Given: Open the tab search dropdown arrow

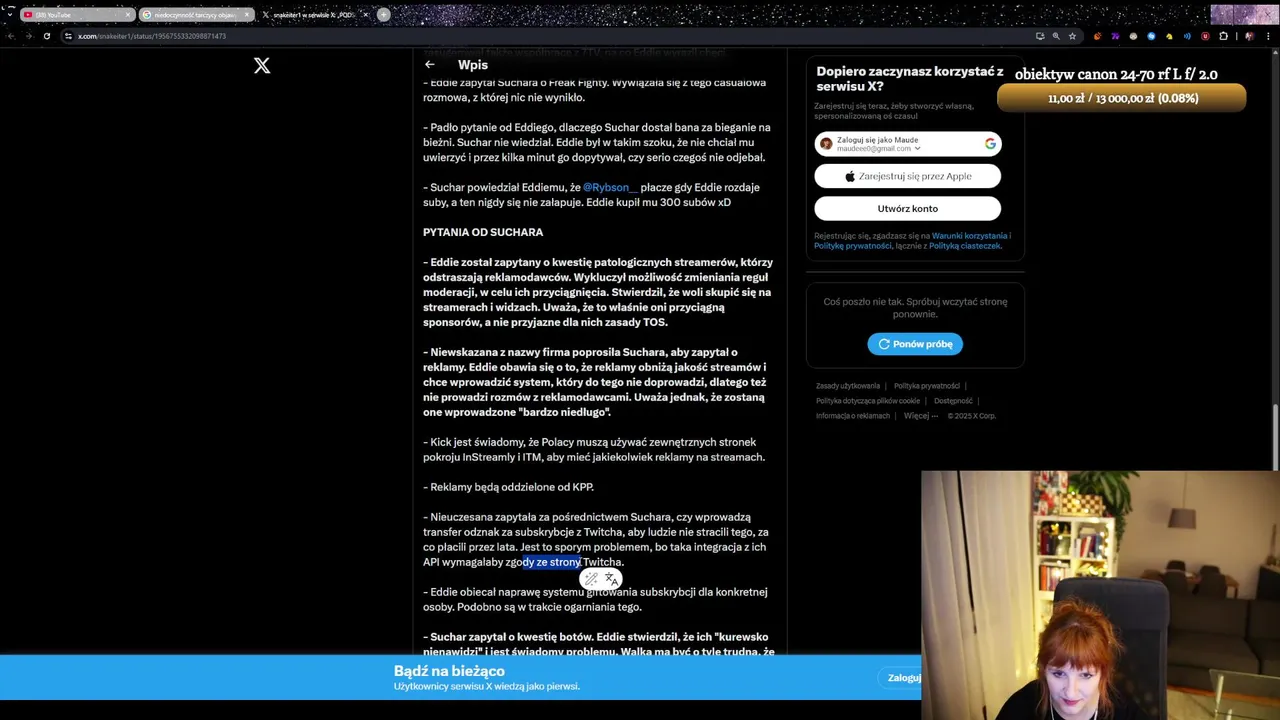Looking at the screenshot, I should coord(10,15).
